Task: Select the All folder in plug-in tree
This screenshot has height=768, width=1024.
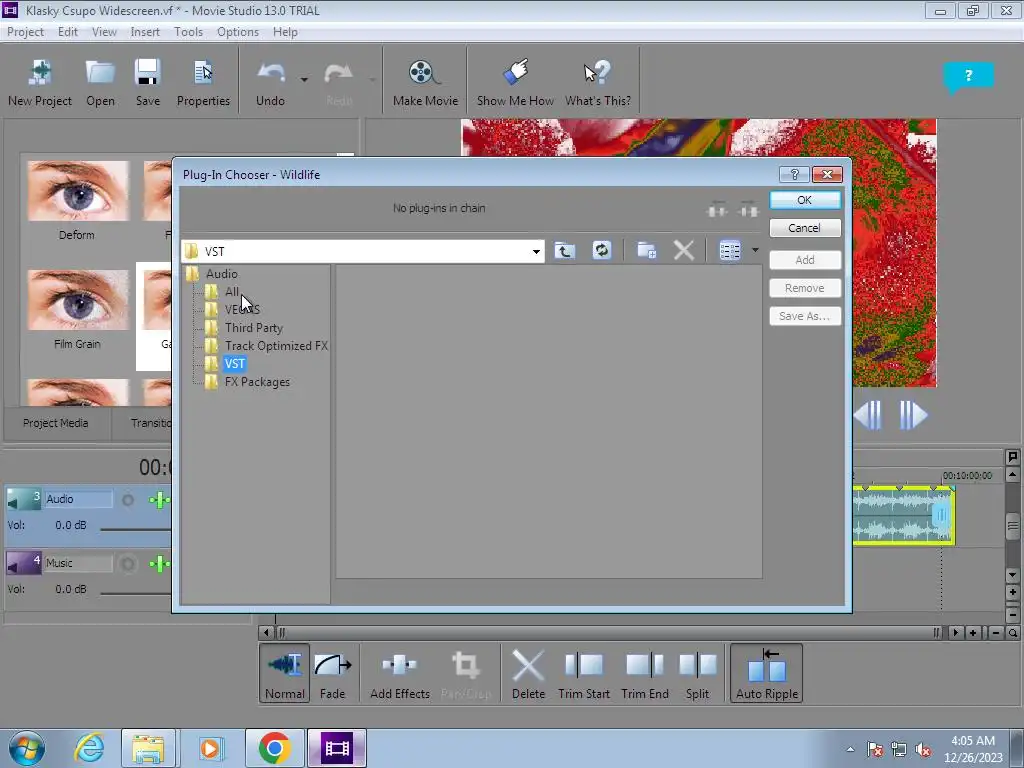Action: (x=232, y=291)
